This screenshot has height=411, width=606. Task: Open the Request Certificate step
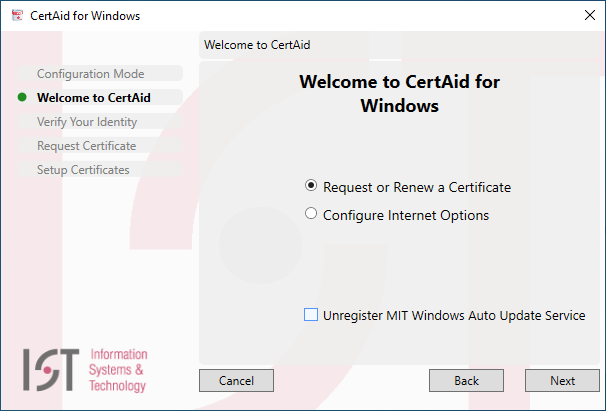point(100,145)
